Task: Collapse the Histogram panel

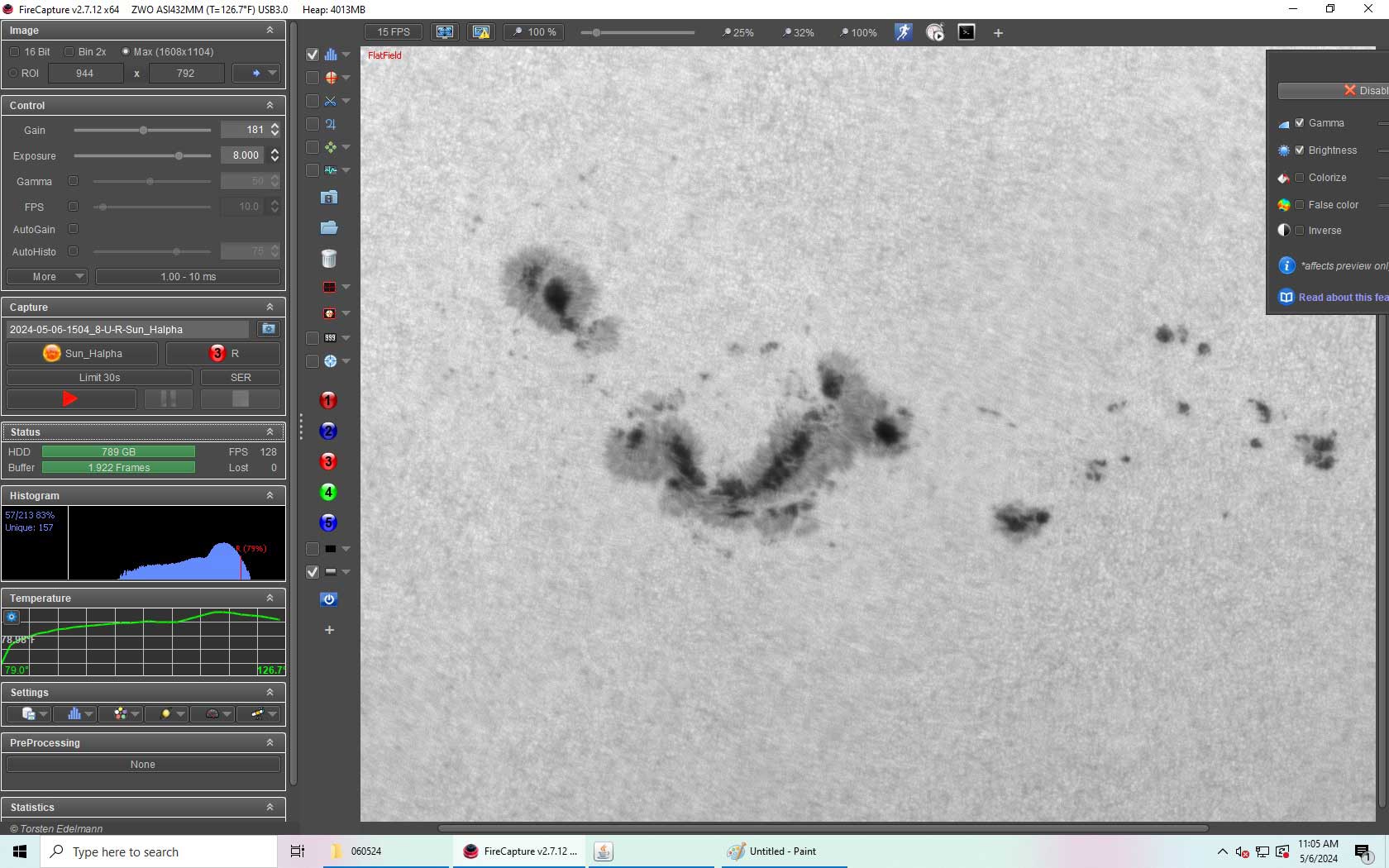Action: tap(270, 495)
